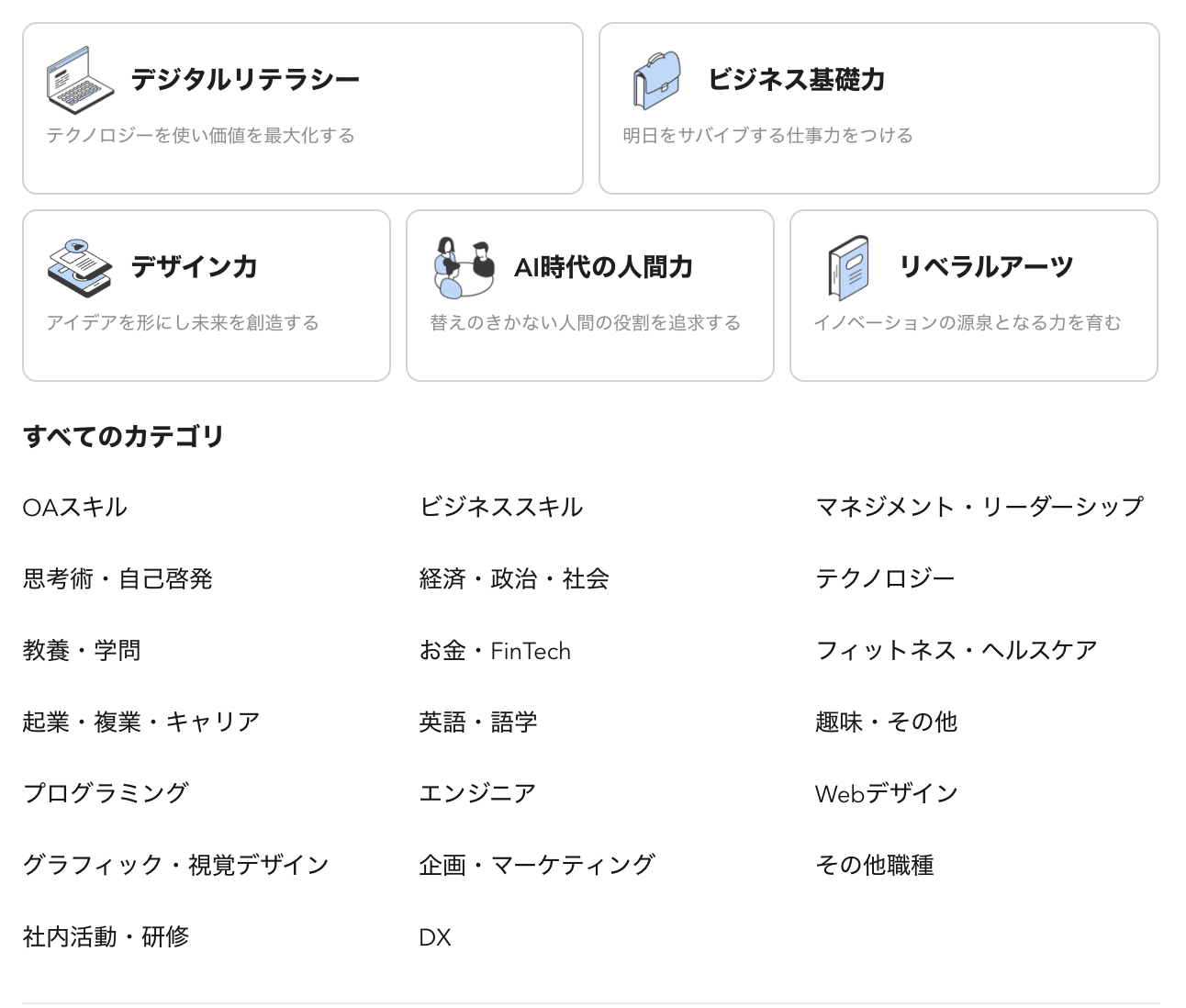Open the ビジネス基礎力 card title

(796, 80)
